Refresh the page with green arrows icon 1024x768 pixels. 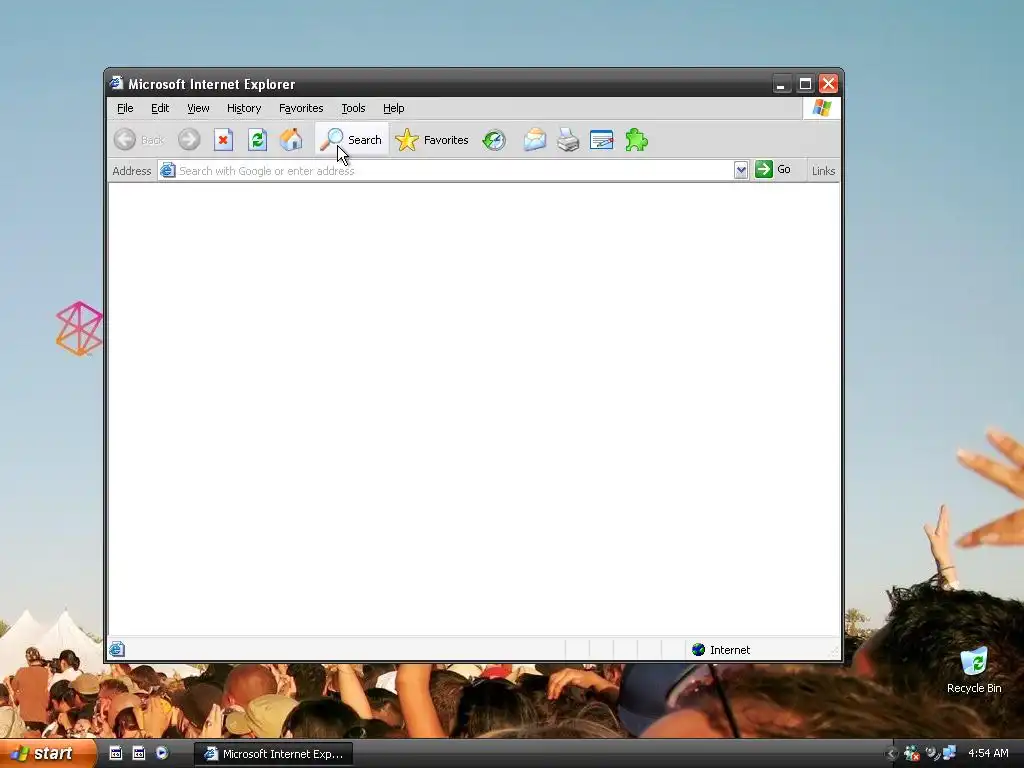point(257,140)
